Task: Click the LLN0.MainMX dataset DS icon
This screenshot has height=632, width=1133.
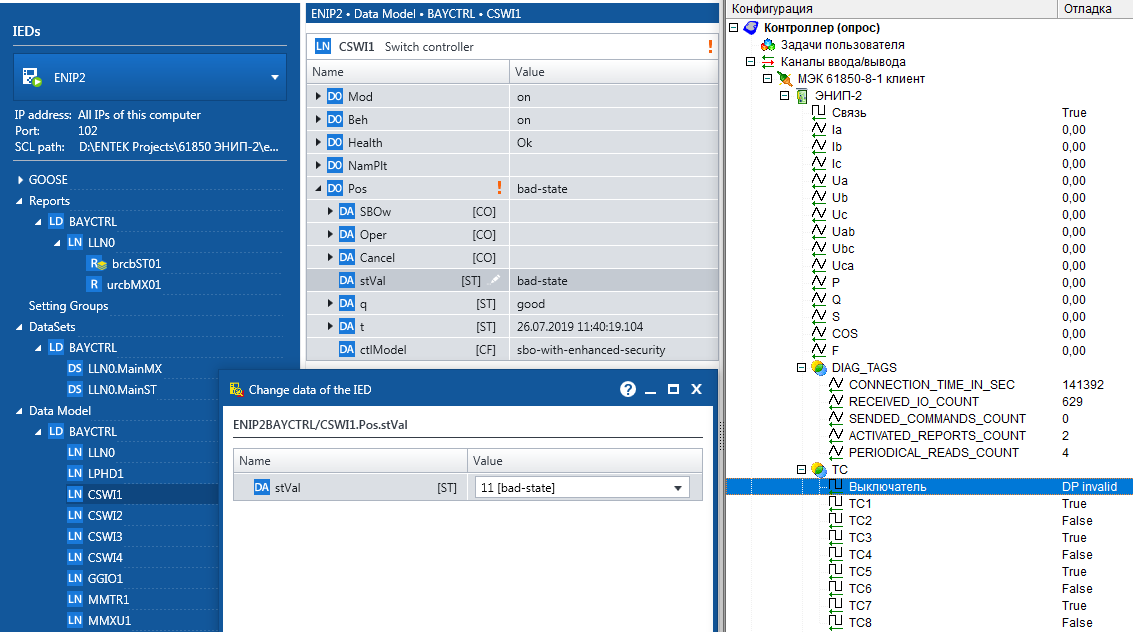Action: [x=75, y=369]
